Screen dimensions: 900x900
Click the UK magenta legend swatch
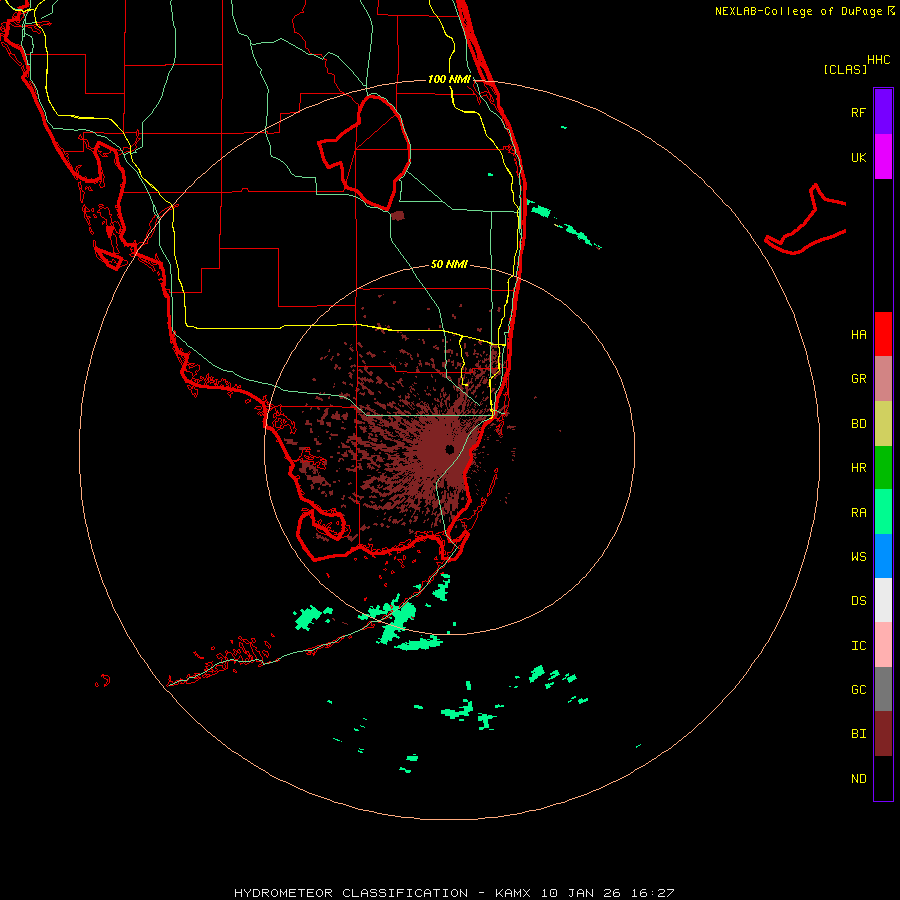pyautogui.click(x=883, y=157)
